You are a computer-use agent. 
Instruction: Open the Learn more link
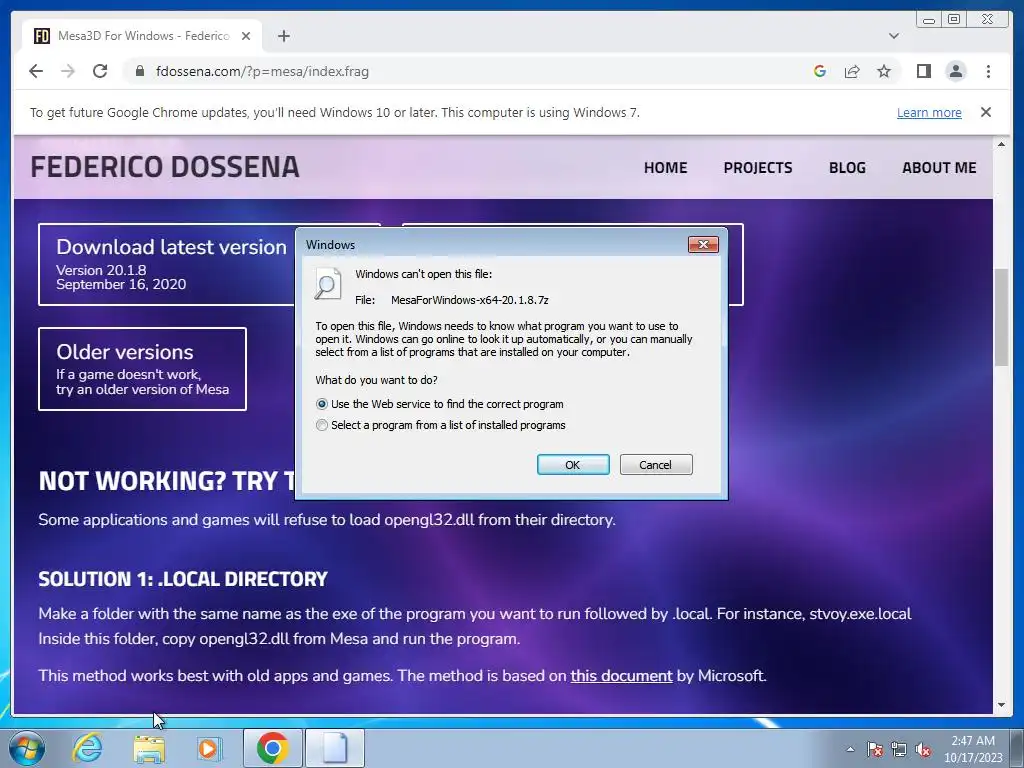click(929, 112)
